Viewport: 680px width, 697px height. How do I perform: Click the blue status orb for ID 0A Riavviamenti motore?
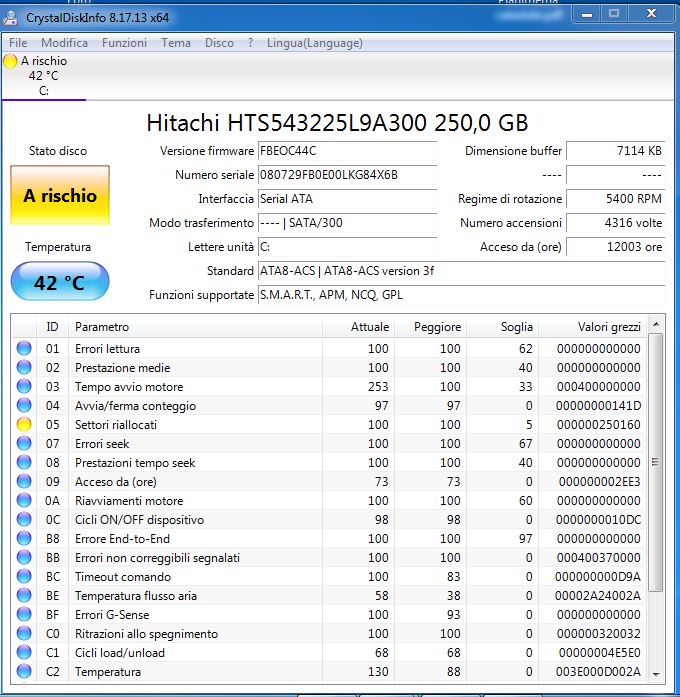(x=24, y=500)
